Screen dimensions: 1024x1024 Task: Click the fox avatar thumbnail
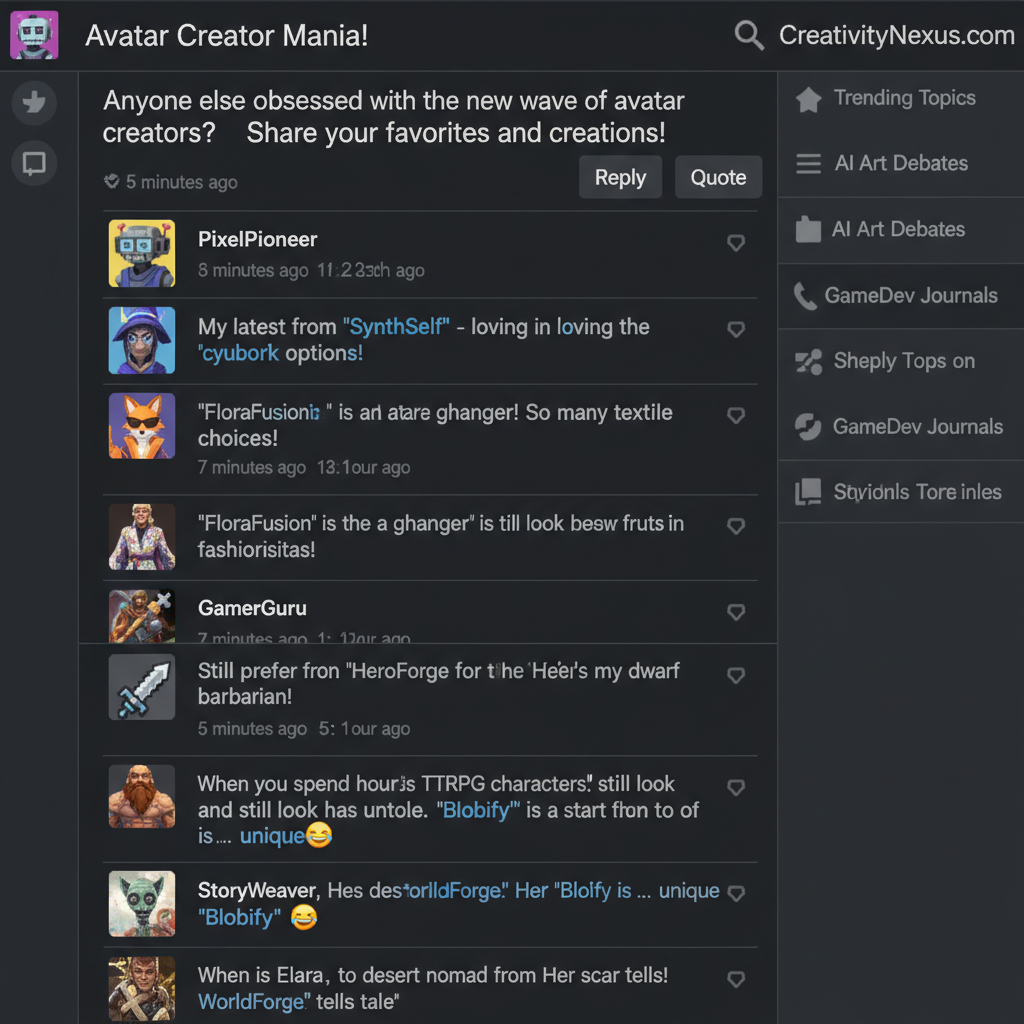coord(142,426)
